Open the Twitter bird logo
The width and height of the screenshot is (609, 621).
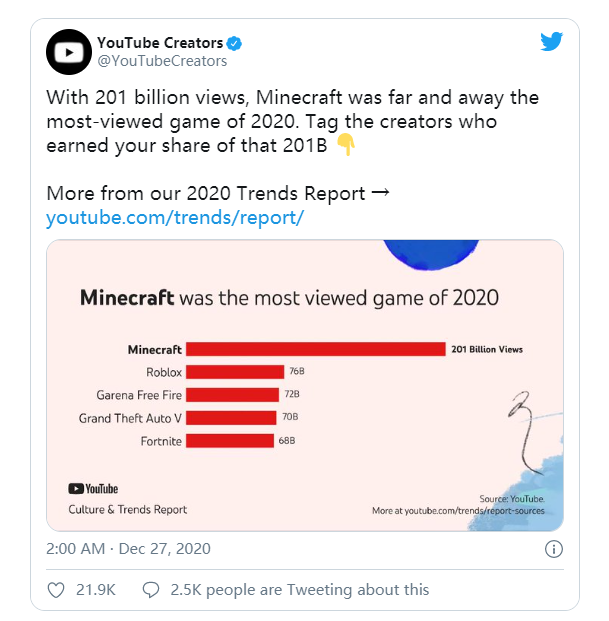coord(552,42)
